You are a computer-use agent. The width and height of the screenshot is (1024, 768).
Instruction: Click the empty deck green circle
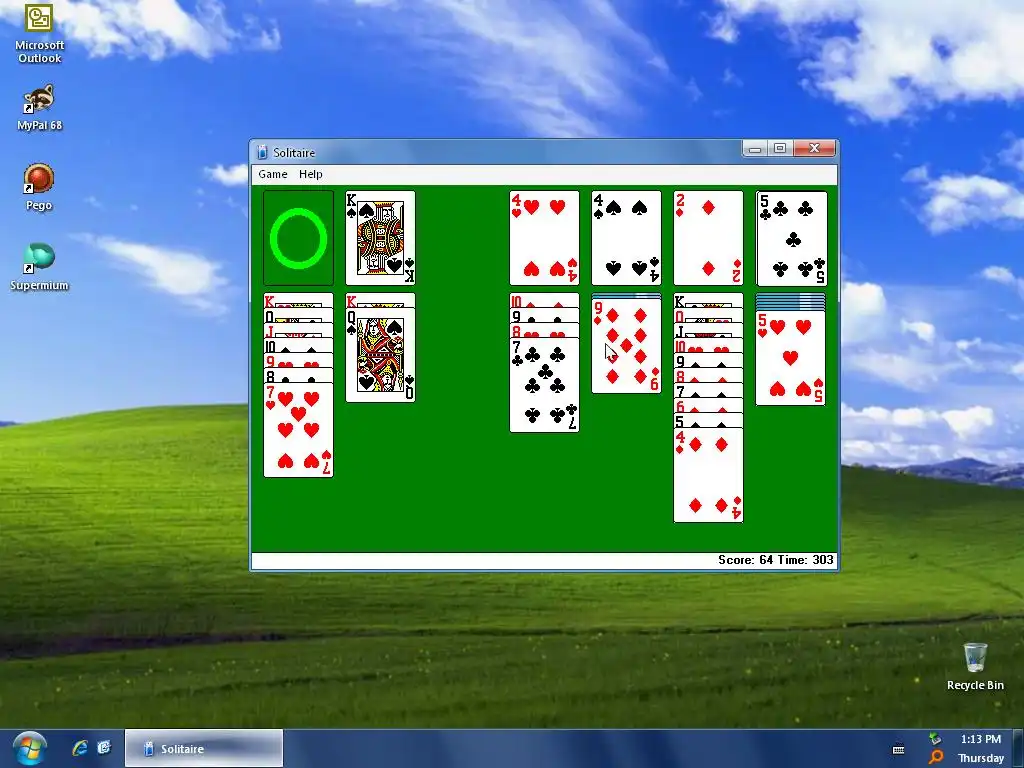click(298, 238)
